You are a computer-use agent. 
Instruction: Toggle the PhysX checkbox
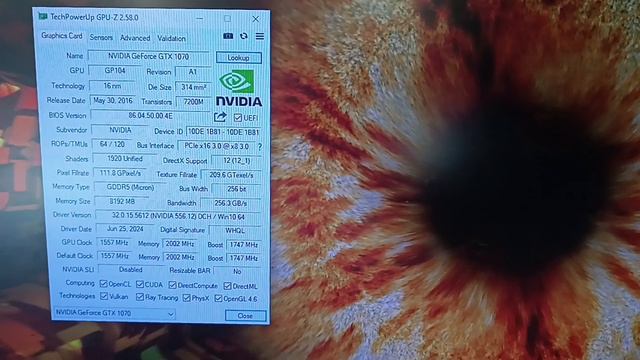click(187, 298)
